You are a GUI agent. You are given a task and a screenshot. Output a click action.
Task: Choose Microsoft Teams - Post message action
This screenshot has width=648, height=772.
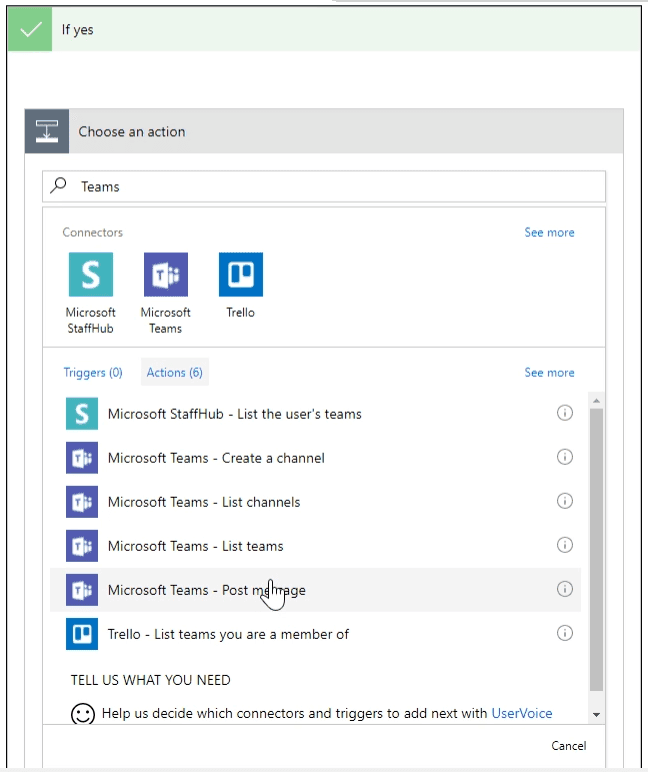[206, 590]
